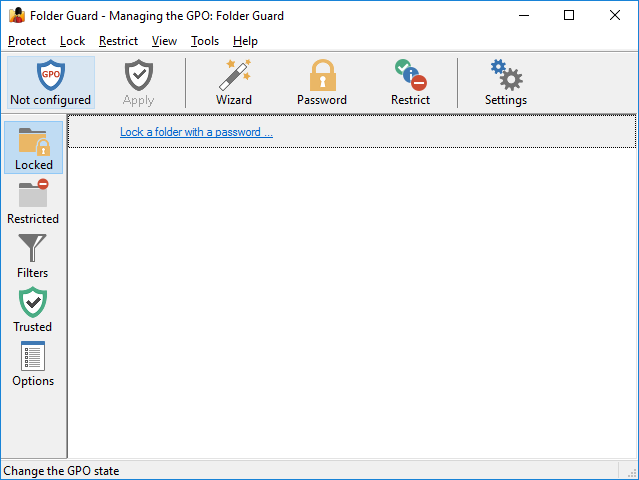This screenshot has width=639, height=480.
Task: Launch the Wizard magic wand tool
Action: click(x=234, y=82)
